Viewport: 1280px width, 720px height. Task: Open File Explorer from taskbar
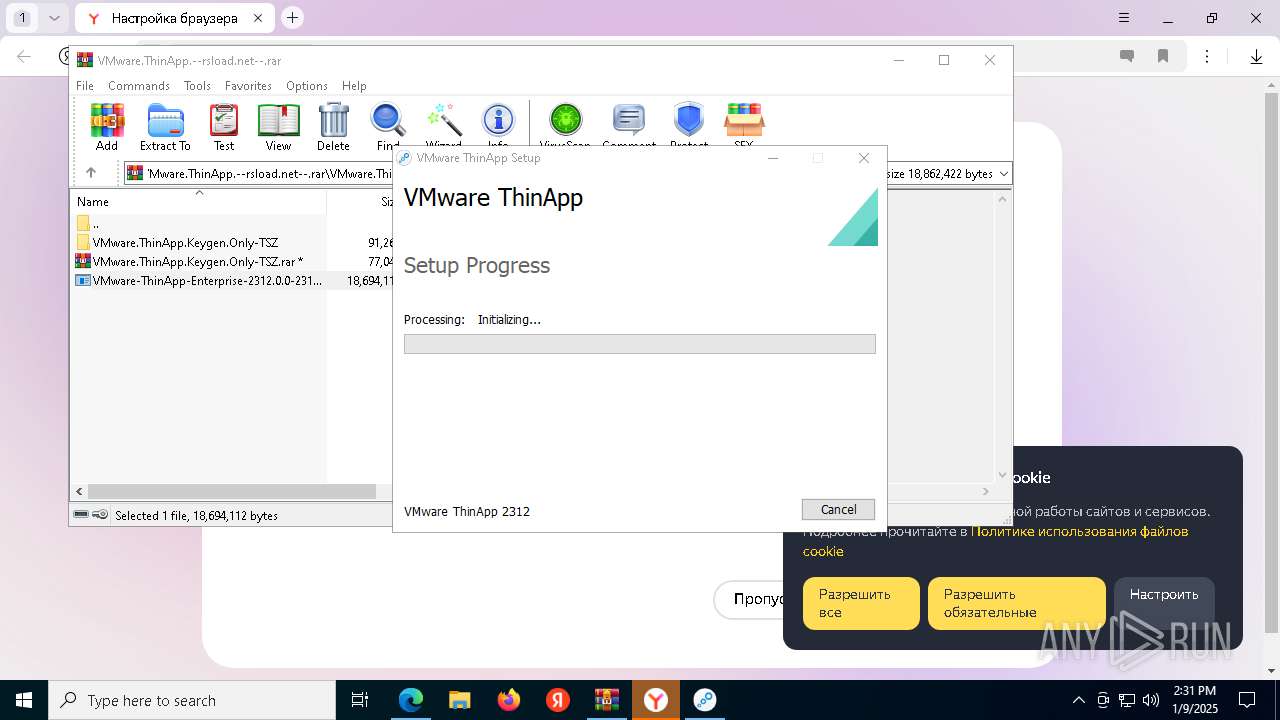459,700
